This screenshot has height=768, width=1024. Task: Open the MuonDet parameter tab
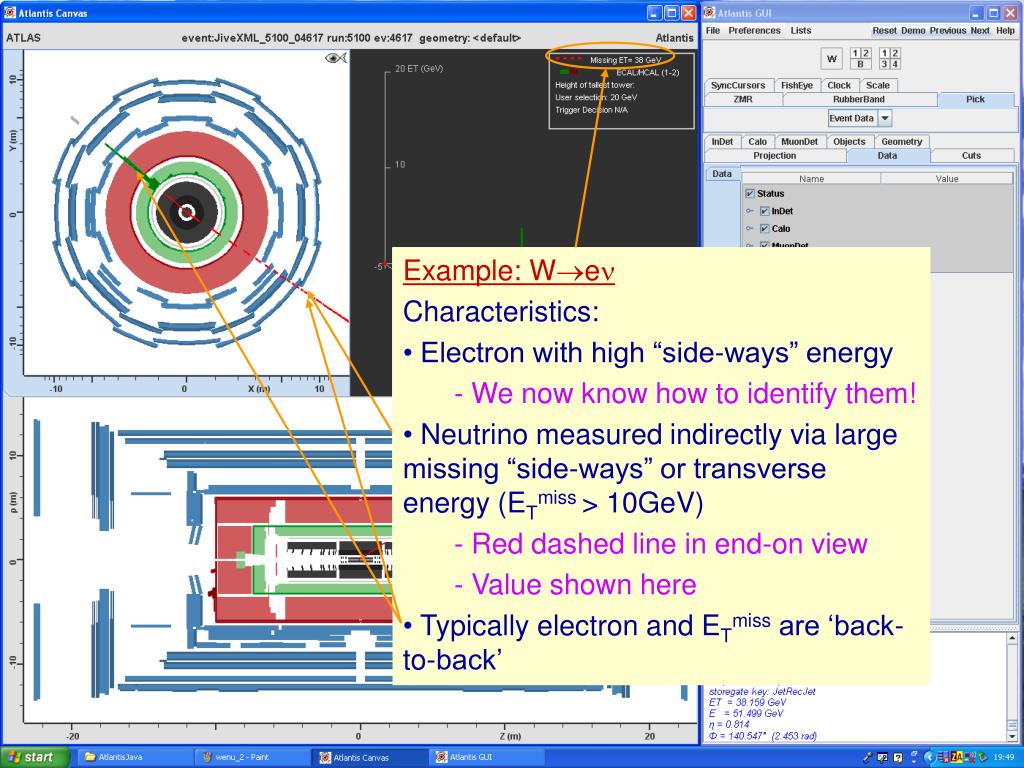[x=800, y=142]
